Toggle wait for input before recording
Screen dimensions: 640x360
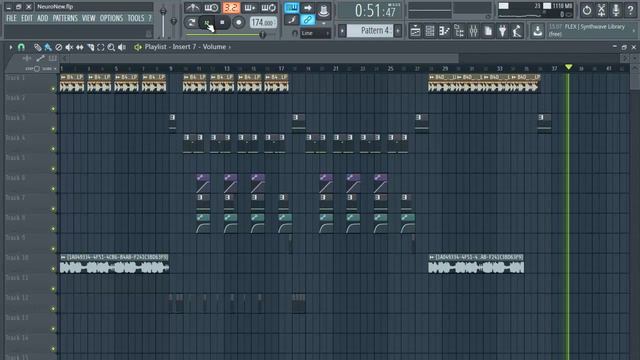(211, 8)
